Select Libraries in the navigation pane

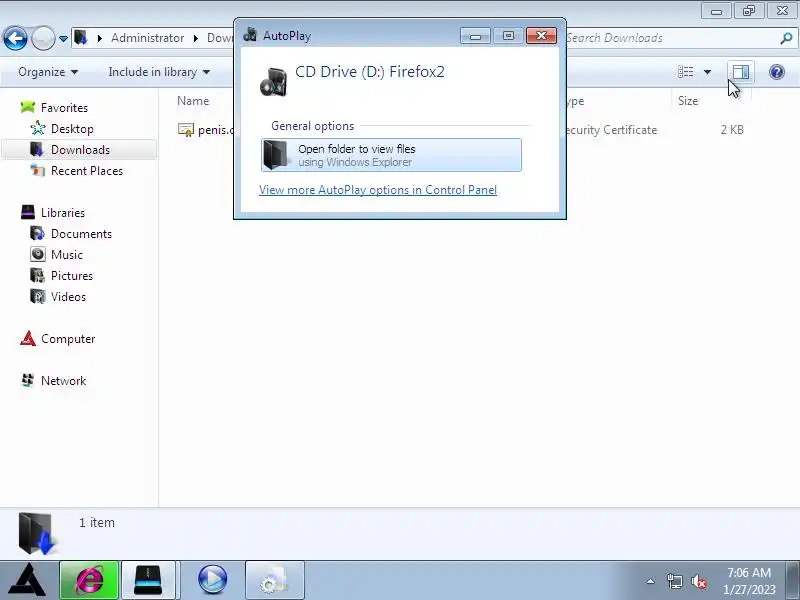[63, 212]
